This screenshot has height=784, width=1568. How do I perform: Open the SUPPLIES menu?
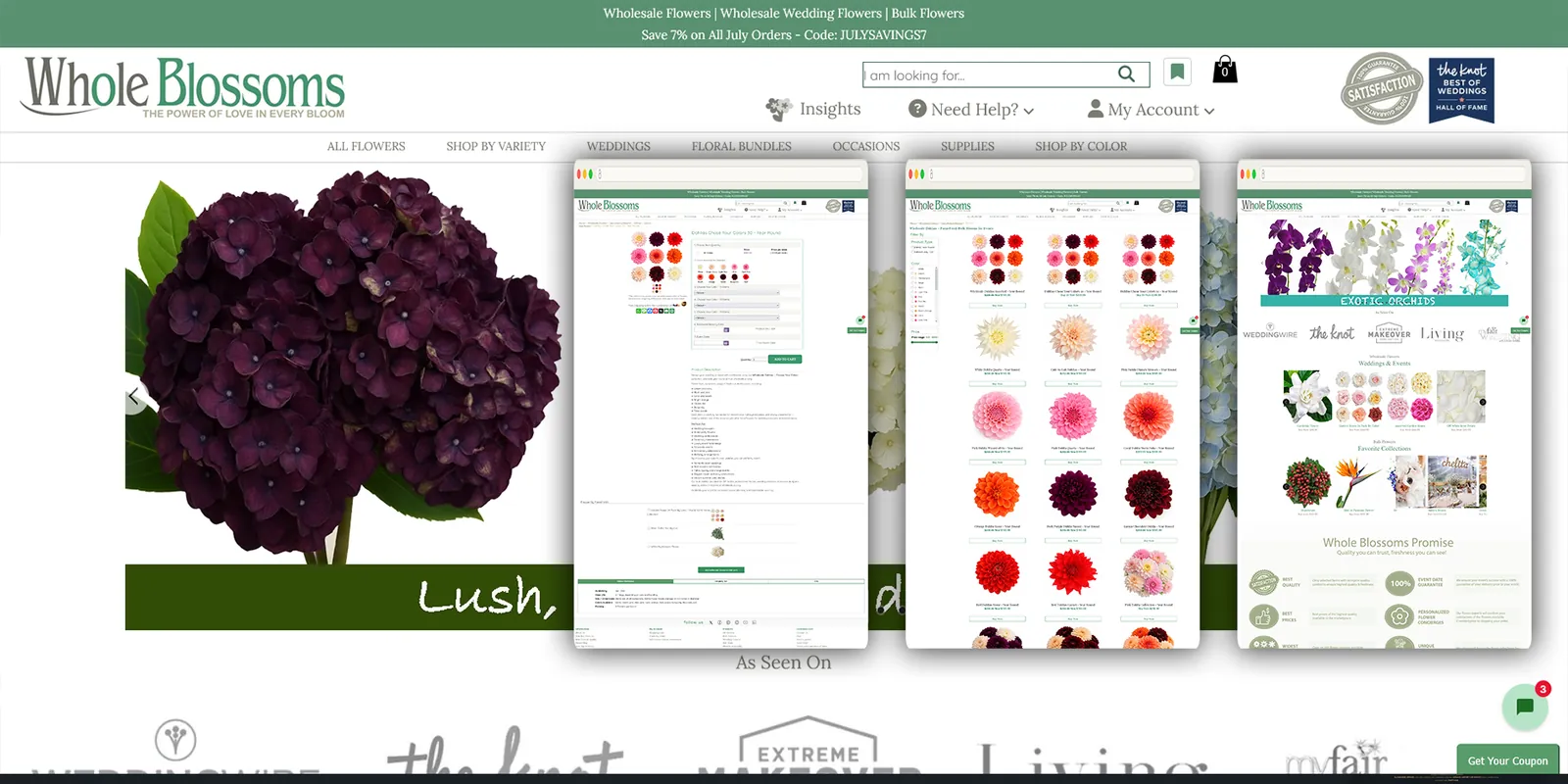(x=967, y=146)
